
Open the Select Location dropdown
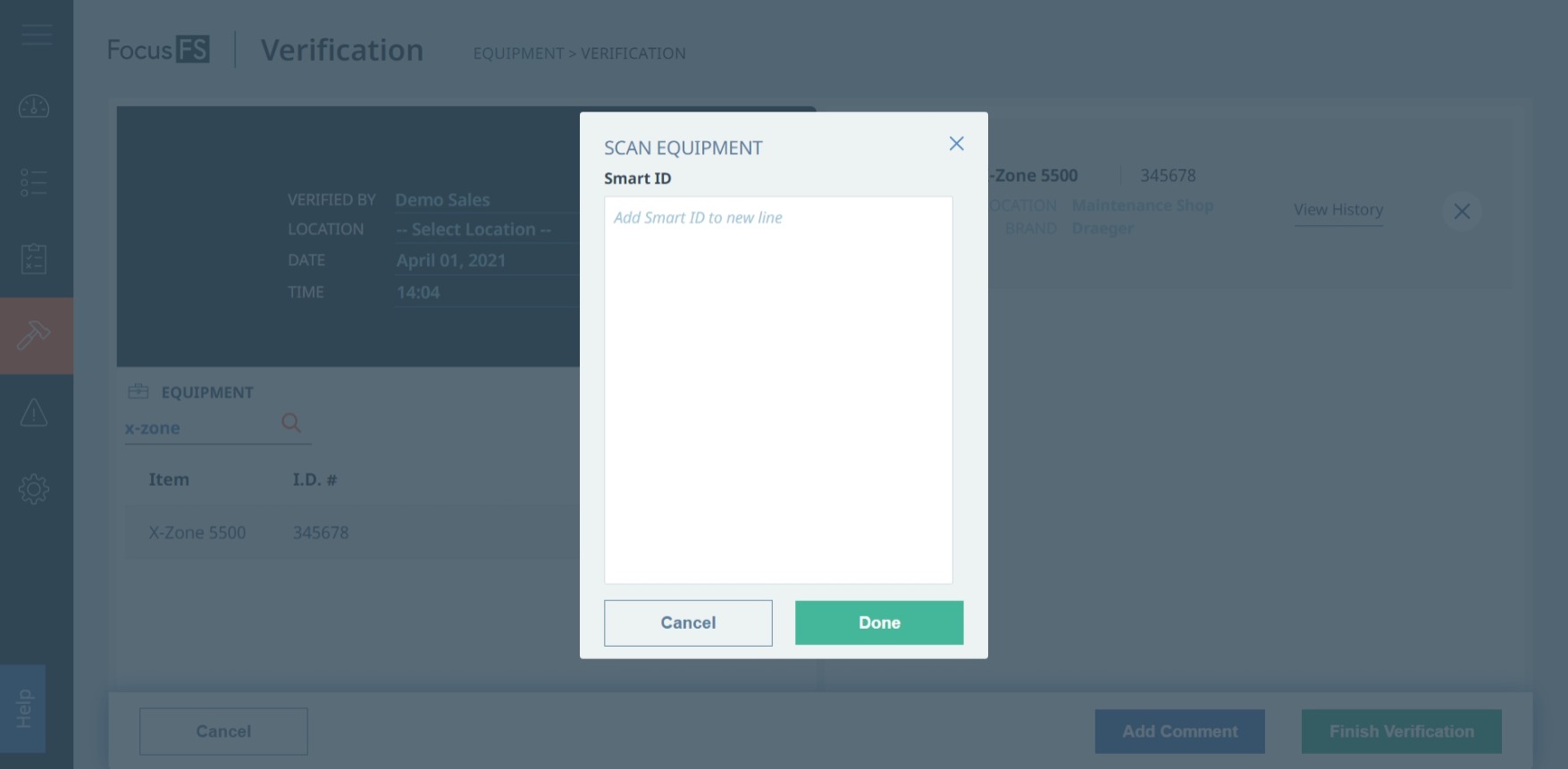coord(487,230)
